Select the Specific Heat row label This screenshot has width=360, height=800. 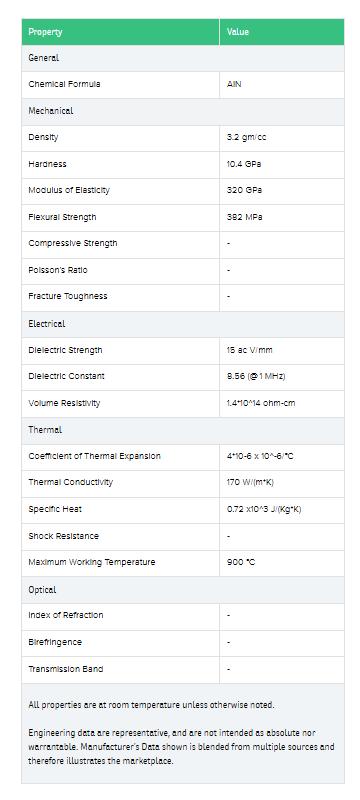coord(55,509)
